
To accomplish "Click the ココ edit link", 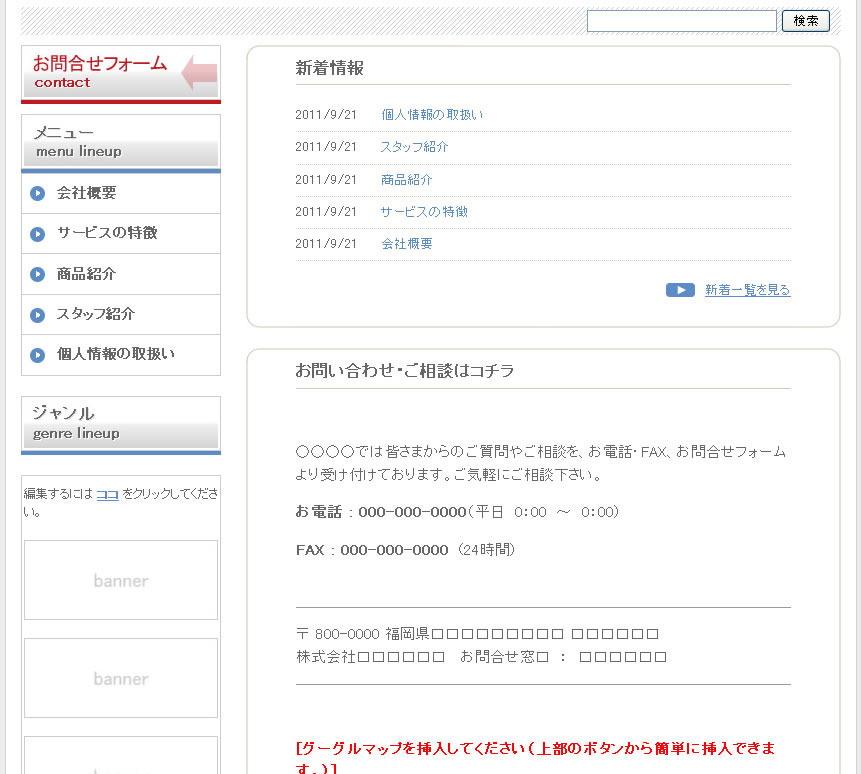I will (x=107, y=494).
